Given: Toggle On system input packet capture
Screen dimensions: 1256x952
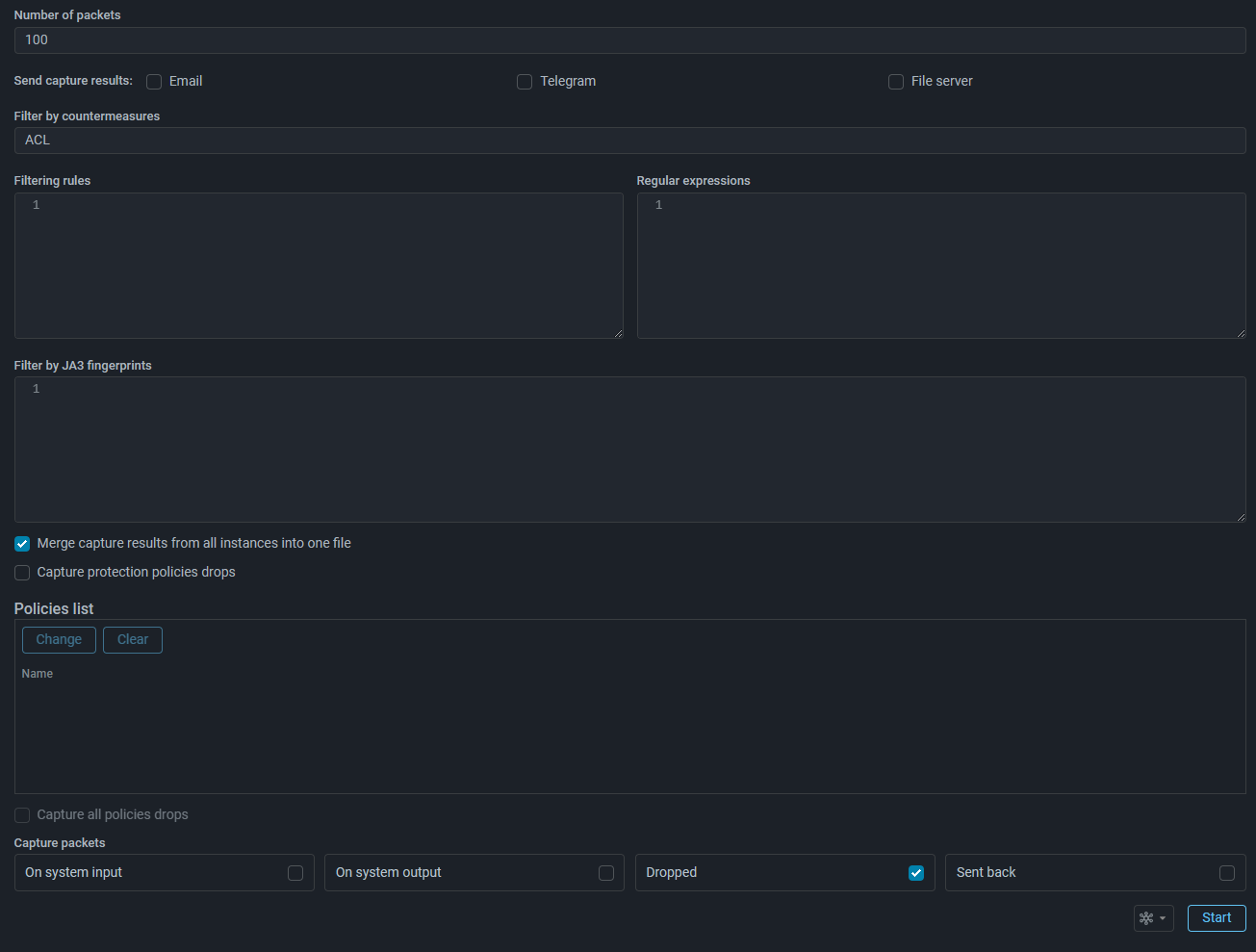Looking at the screenshot, I should [x=295, y=873].
